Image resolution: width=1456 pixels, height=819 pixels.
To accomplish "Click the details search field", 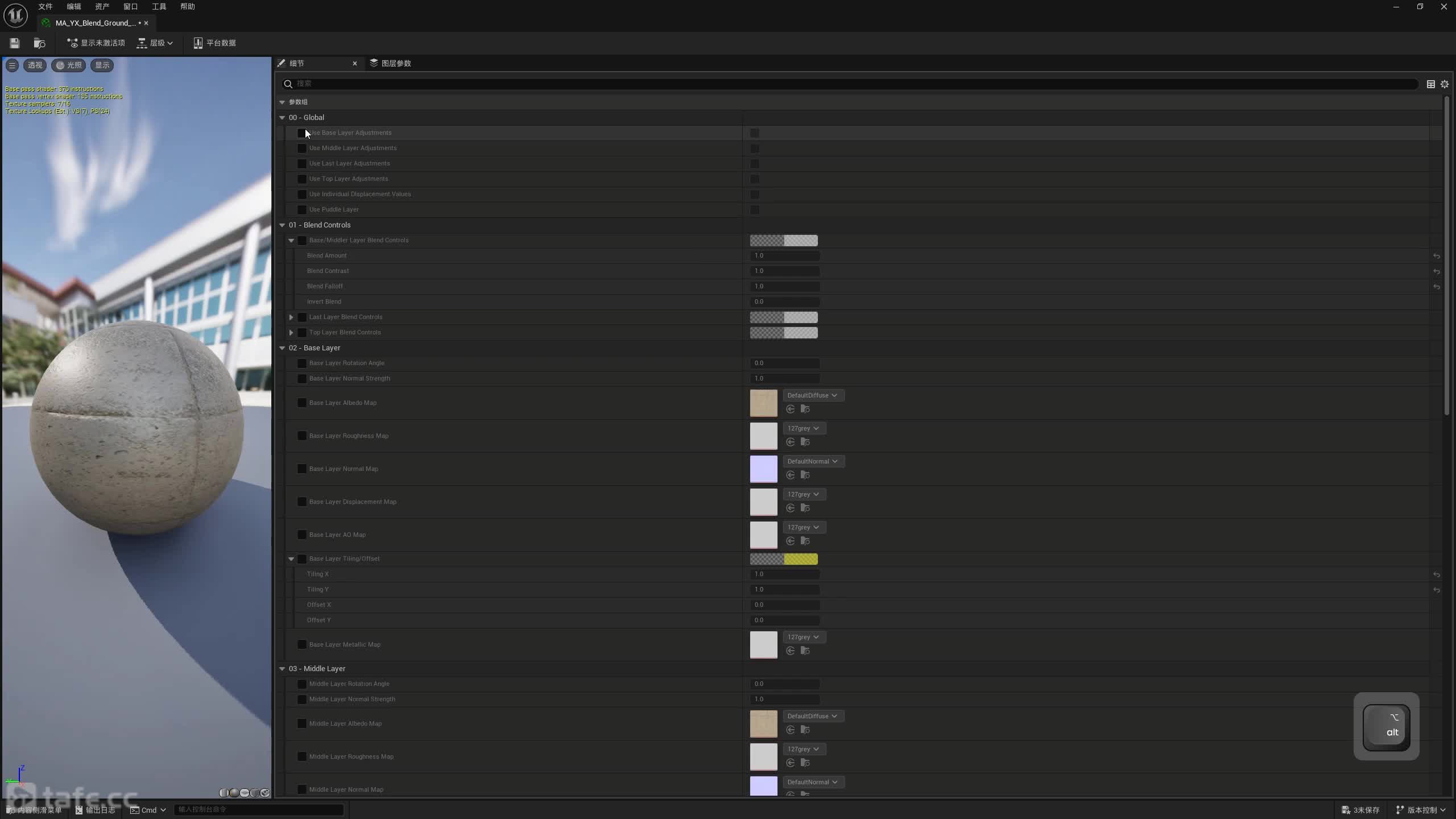I will [x=850, y=84].
